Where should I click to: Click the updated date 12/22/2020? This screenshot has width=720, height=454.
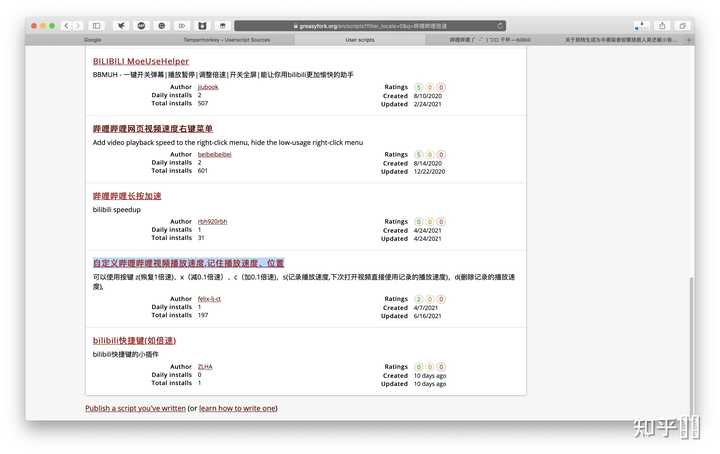click(x=429, y=172)
